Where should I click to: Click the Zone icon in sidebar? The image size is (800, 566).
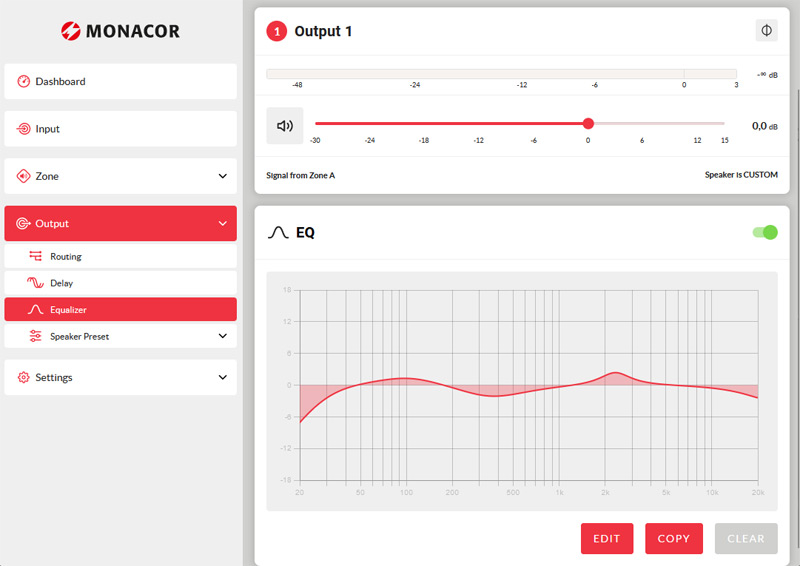(x=24, y=176)
